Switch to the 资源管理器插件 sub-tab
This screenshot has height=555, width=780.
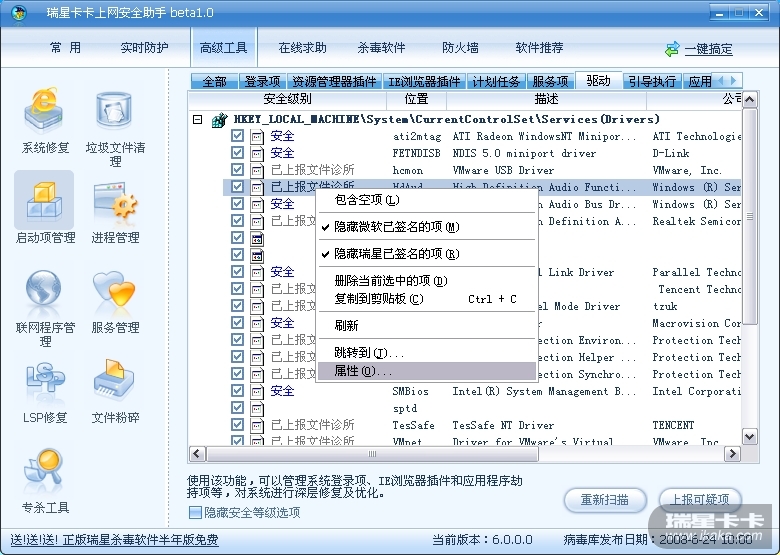tap(334, 82)
